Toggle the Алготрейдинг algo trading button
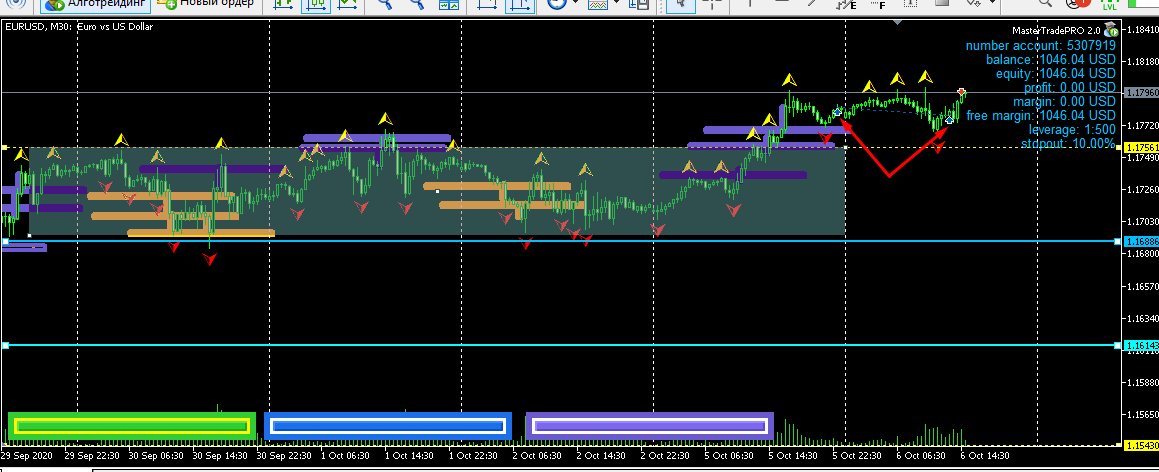The width and height of the screenshot is (1159, 472). point(96,4)
